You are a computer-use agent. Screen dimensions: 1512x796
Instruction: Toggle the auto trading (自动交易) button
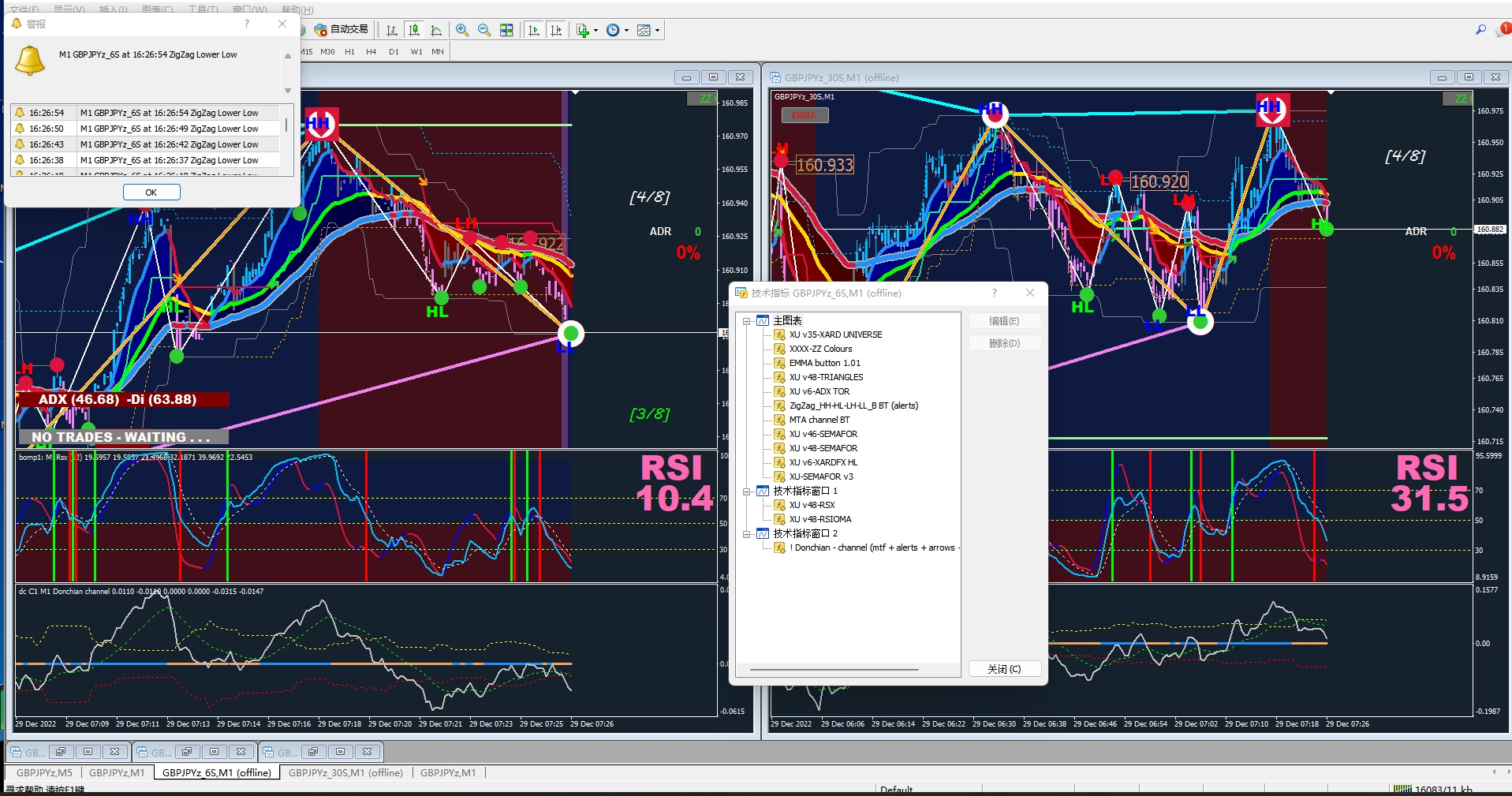pyautogui.click(x=342, y=29)
